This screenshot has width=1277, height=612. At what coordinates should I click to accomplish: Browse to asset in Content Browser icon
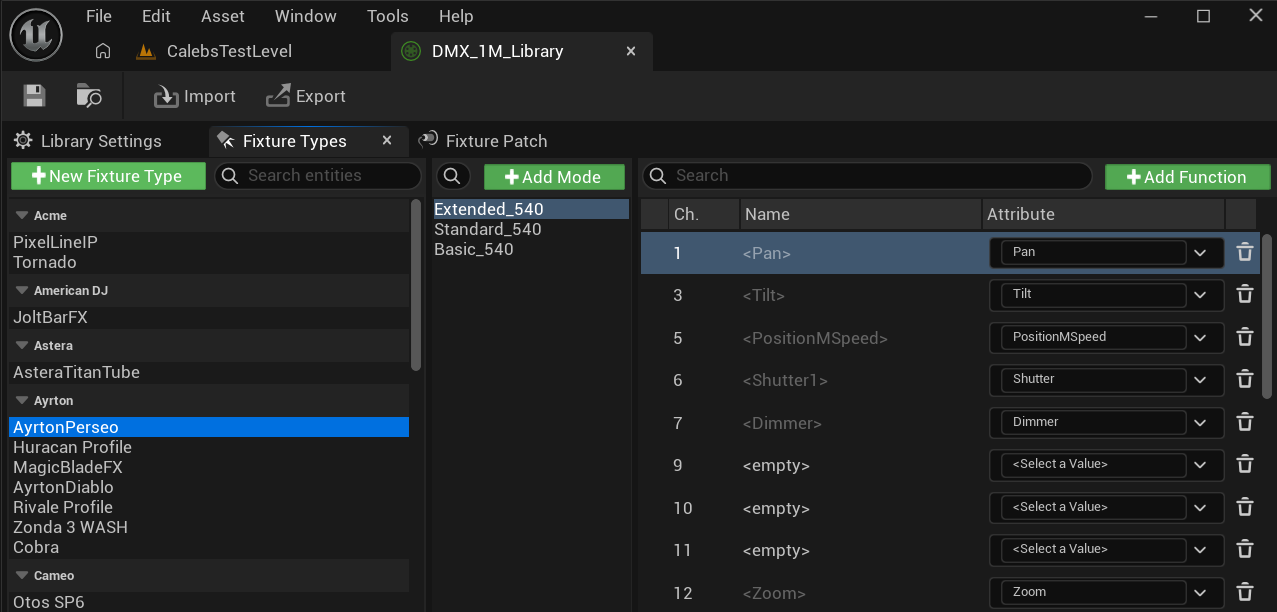(x=89, y=96)
